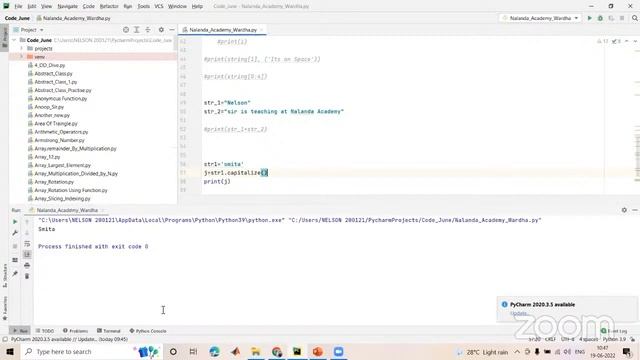Viewport: 640px width, 360px height.
Task: Open Task View on the taskbar
Action: (x=193, y=351)
